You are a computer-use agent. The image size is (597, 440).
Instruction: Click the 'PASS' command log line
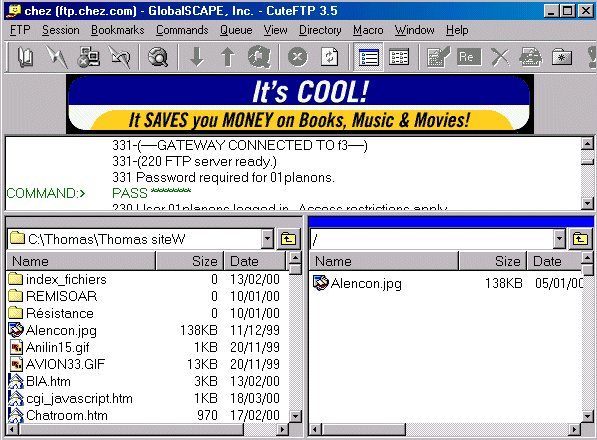point(152,193)
